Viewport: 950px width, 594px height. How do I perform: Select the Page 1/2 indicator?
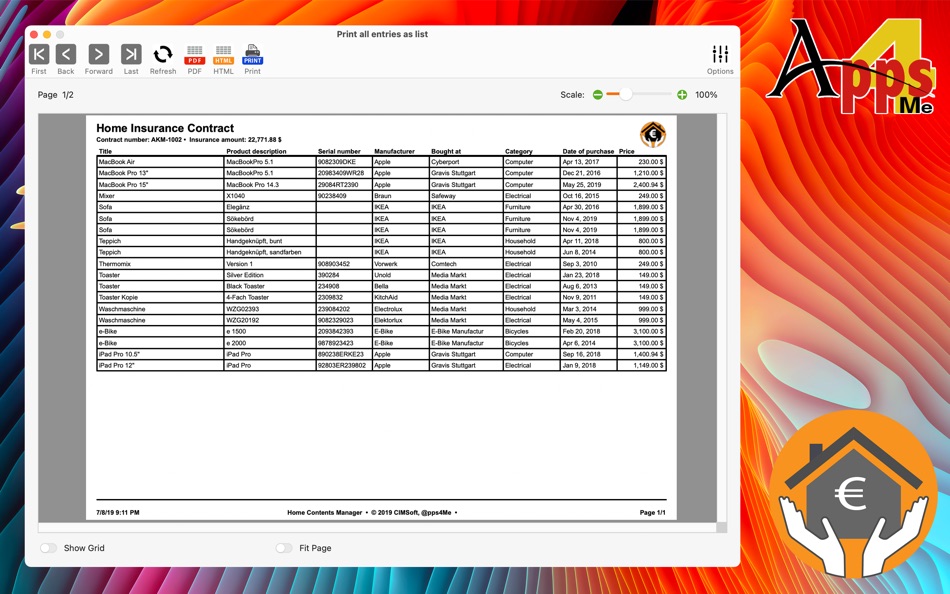tap(54, 94)
